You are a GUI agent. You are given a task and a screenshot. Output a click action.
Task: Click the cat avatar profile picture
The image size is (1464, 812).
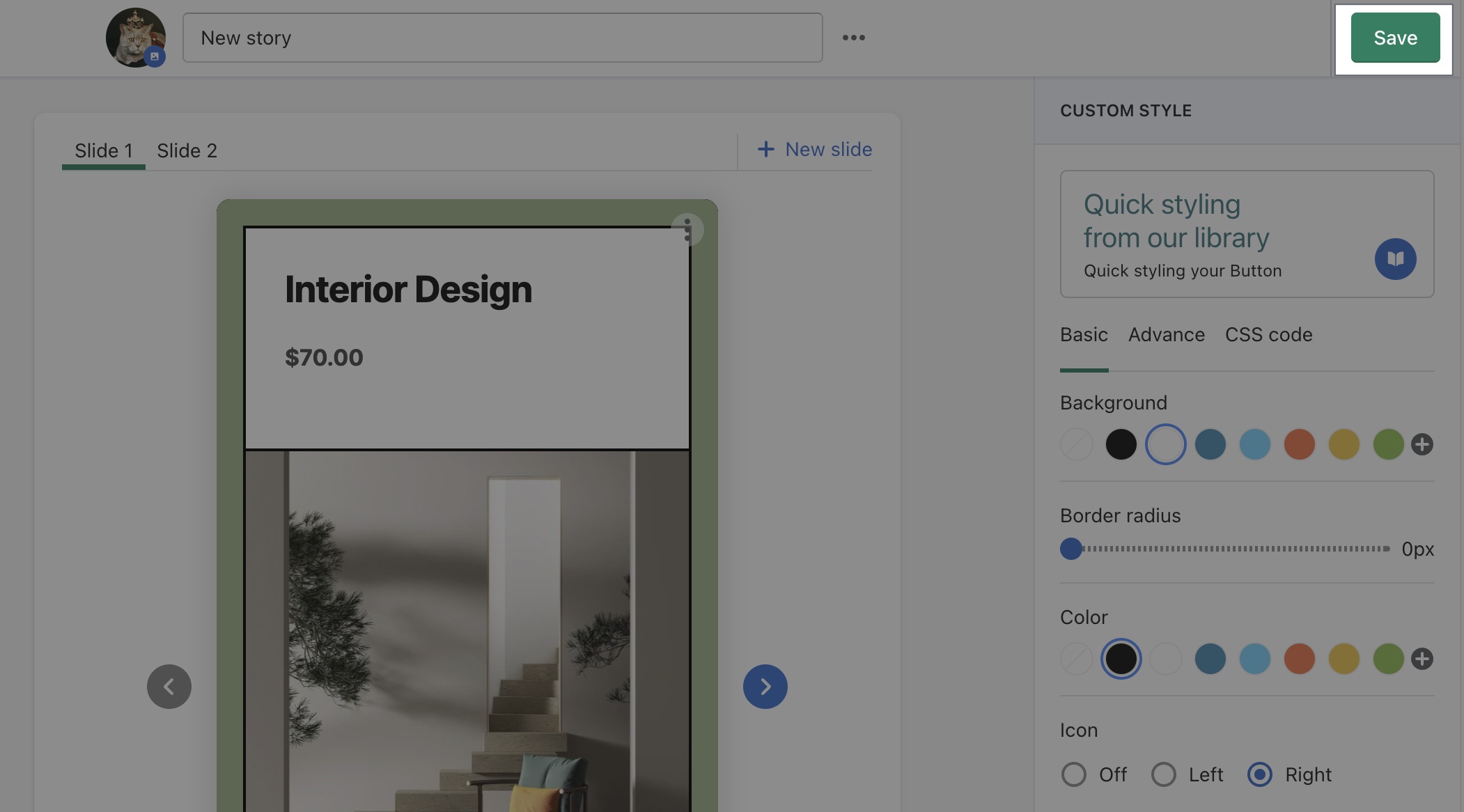(x=136, y=38)
